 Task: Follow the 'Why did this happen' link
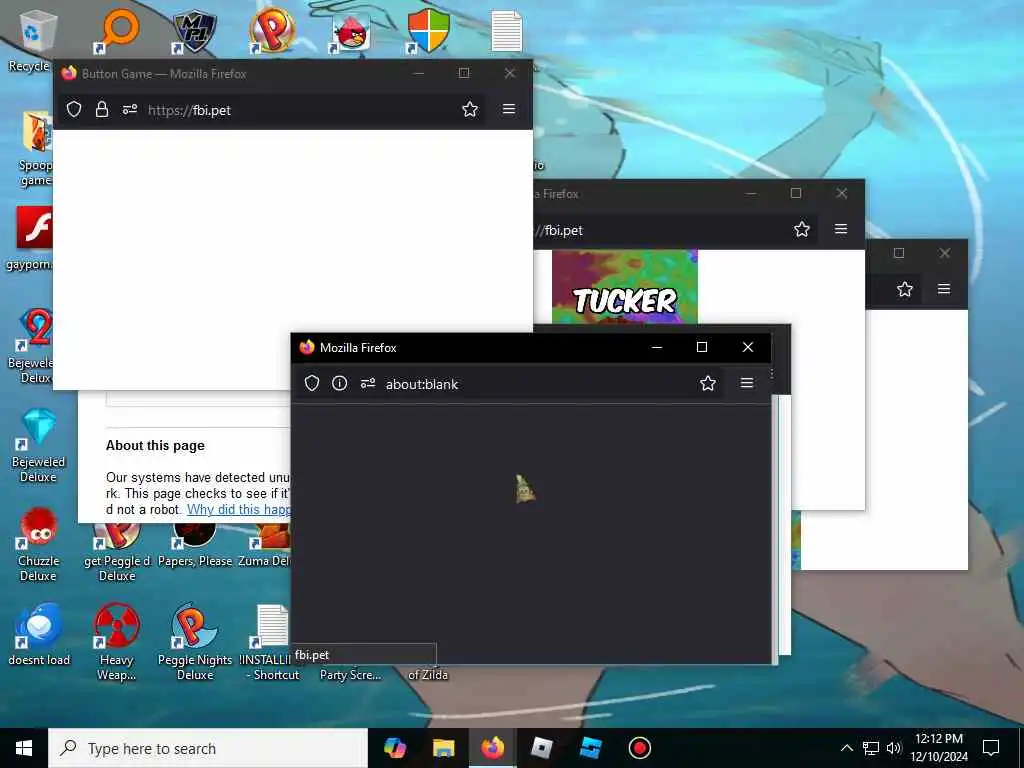coord(238,509)
